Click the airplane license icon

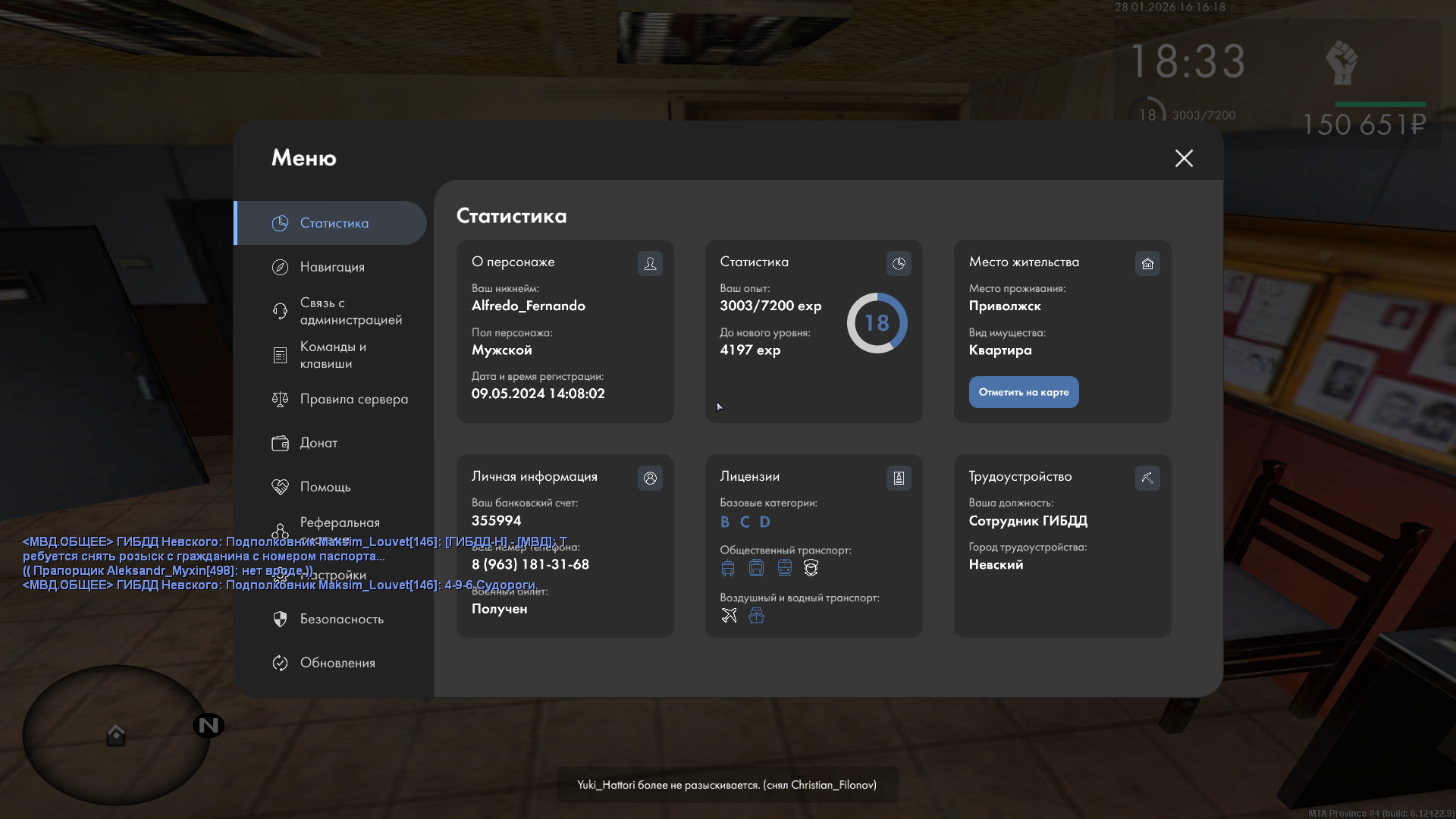[729, 615]
